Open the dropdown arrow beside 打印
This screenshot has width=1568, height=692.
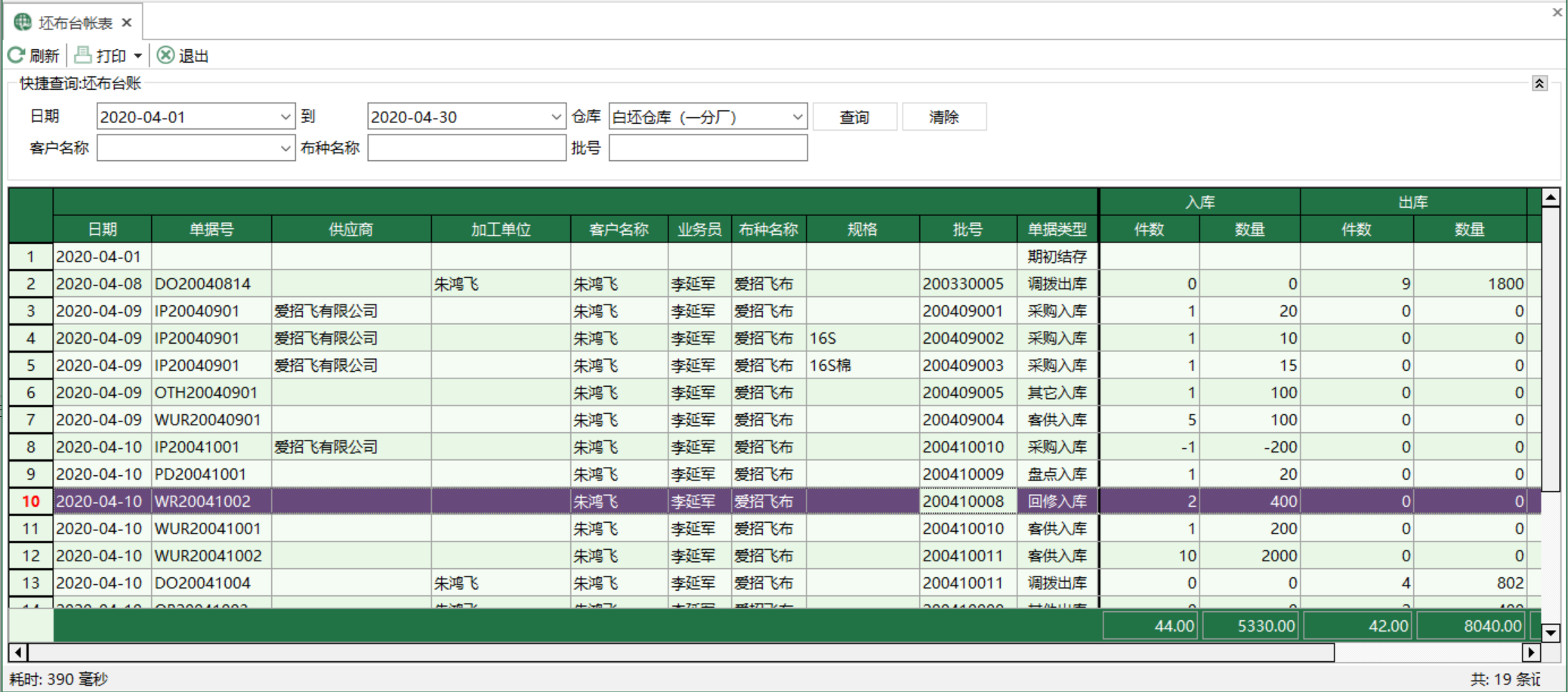click(137, 56)
